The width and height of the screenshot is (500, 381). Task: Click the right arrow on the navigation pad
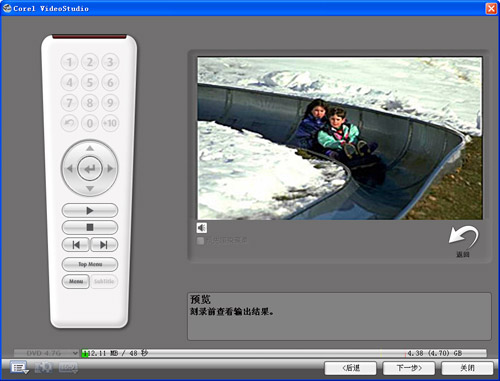coord(110,169)
